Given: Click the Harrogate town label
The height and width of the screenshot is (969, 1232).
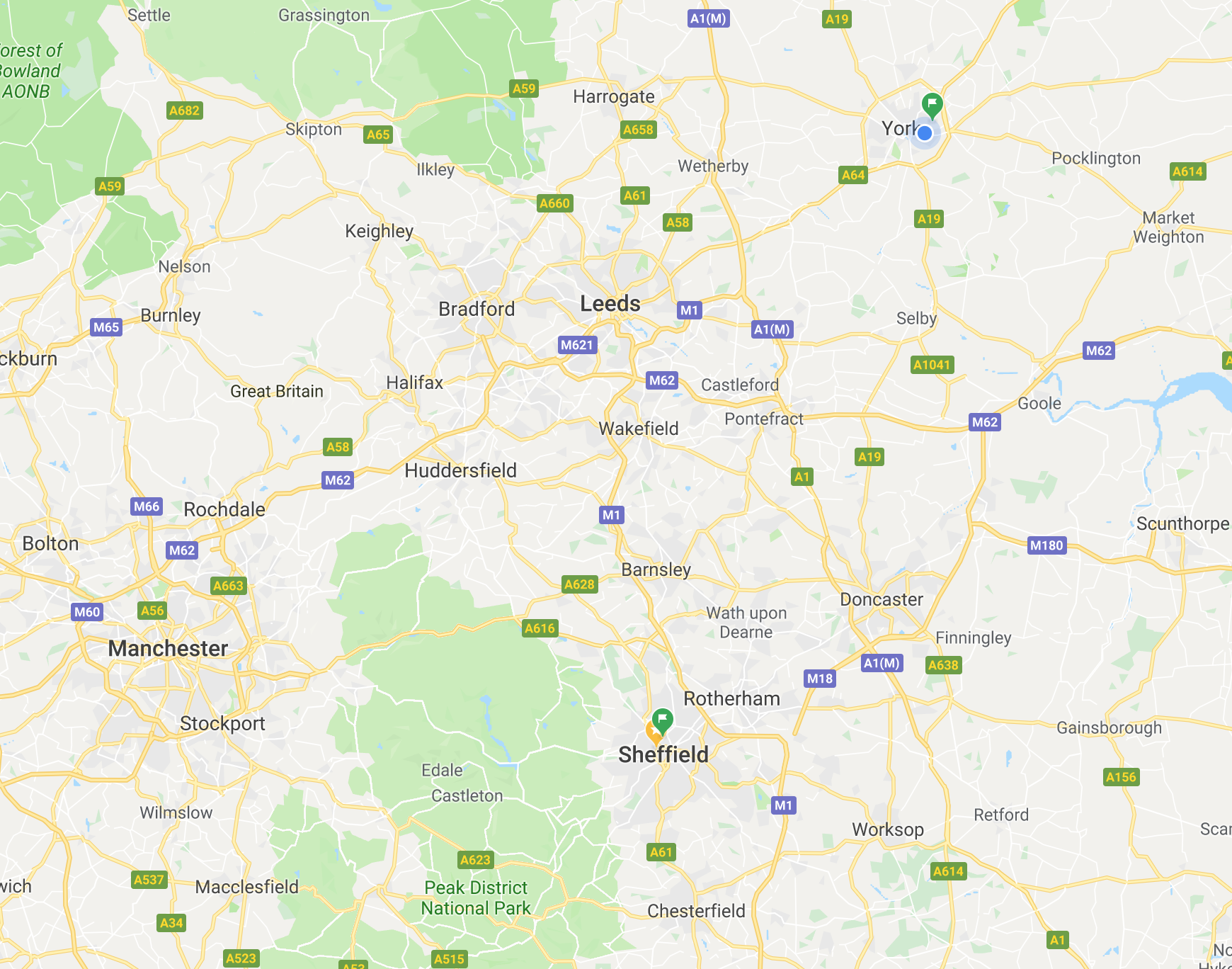Looking at the screenshot, I should pos(614,97).
